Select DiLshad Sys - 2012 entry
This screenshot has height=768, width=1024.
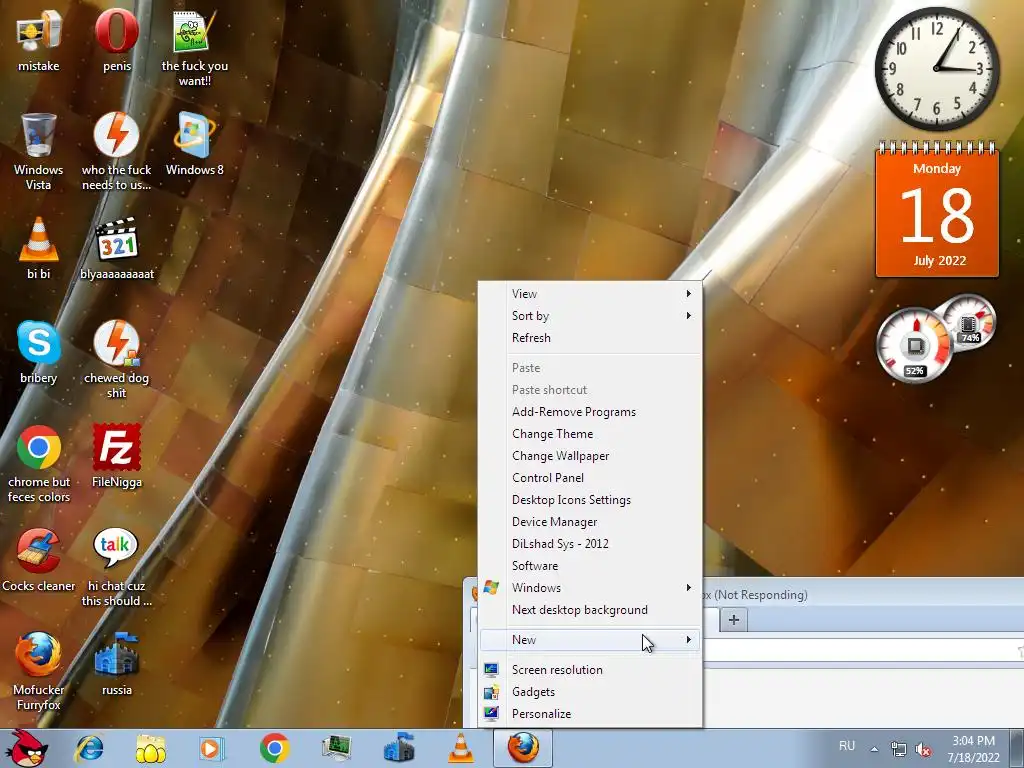point(590,544)
